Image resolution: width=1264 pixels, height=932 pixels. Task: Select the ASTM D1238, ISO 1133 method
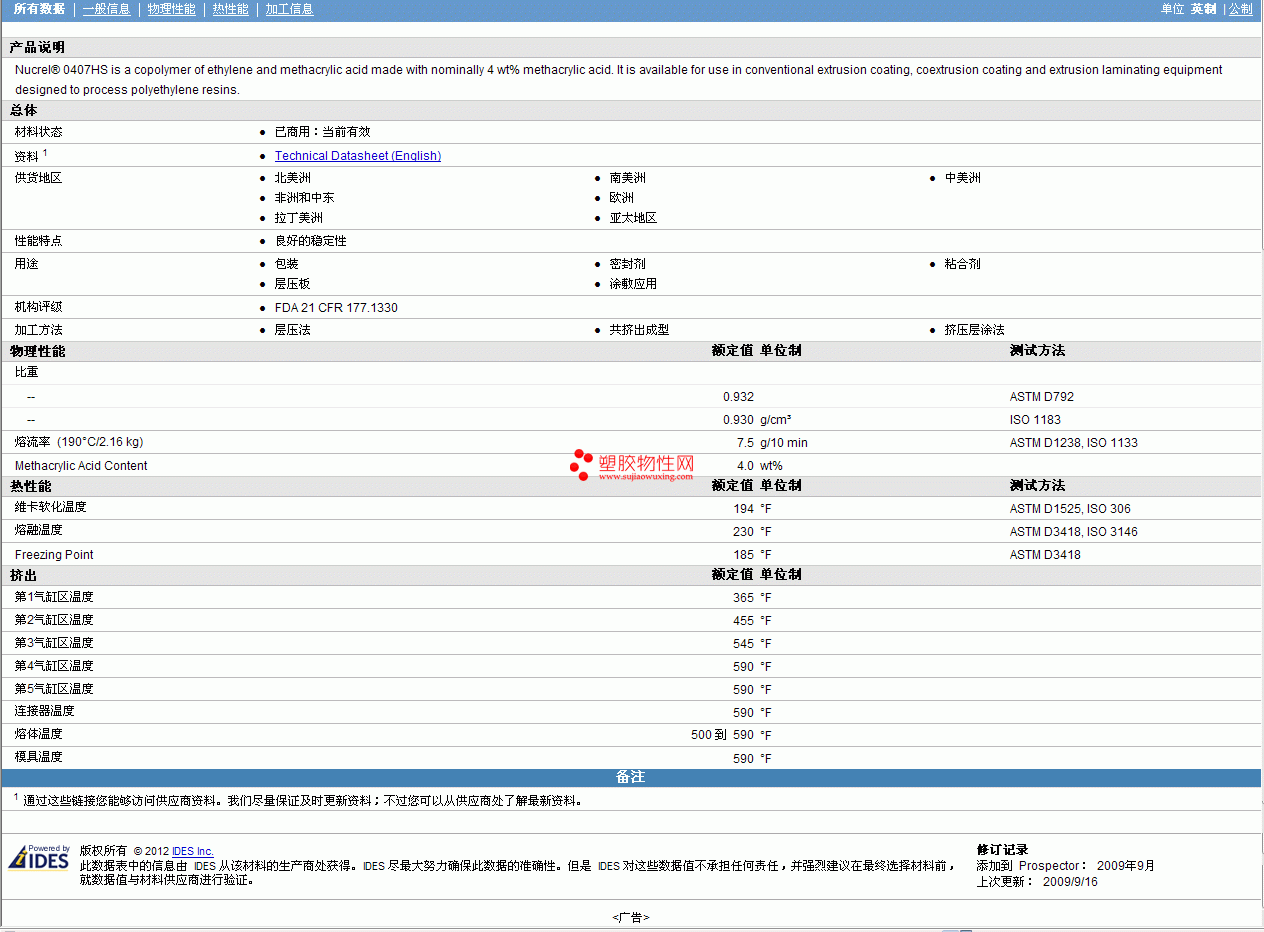(1074, 443)
